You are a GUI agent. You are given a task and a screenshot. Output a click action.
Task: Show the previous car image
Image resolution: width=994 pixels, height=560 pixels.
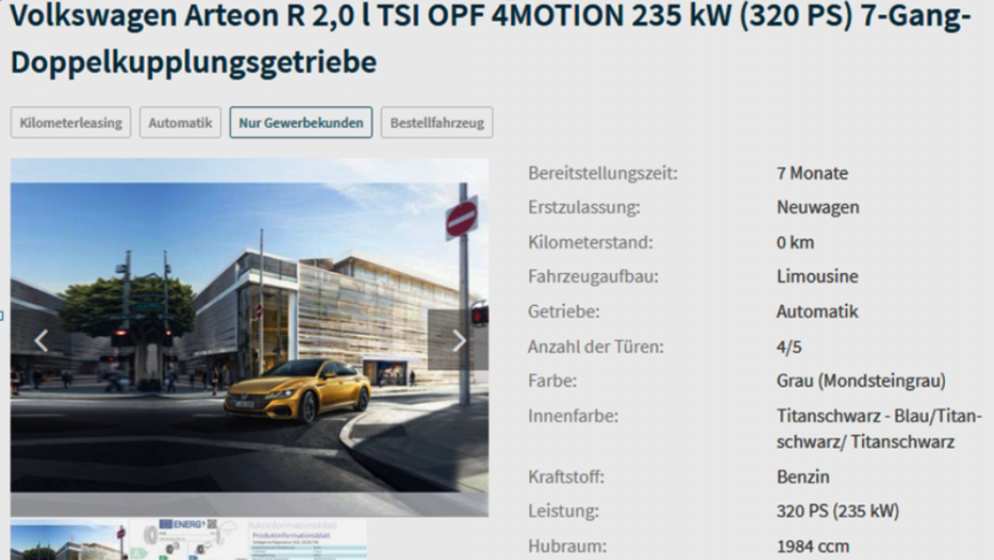[41, 341]
